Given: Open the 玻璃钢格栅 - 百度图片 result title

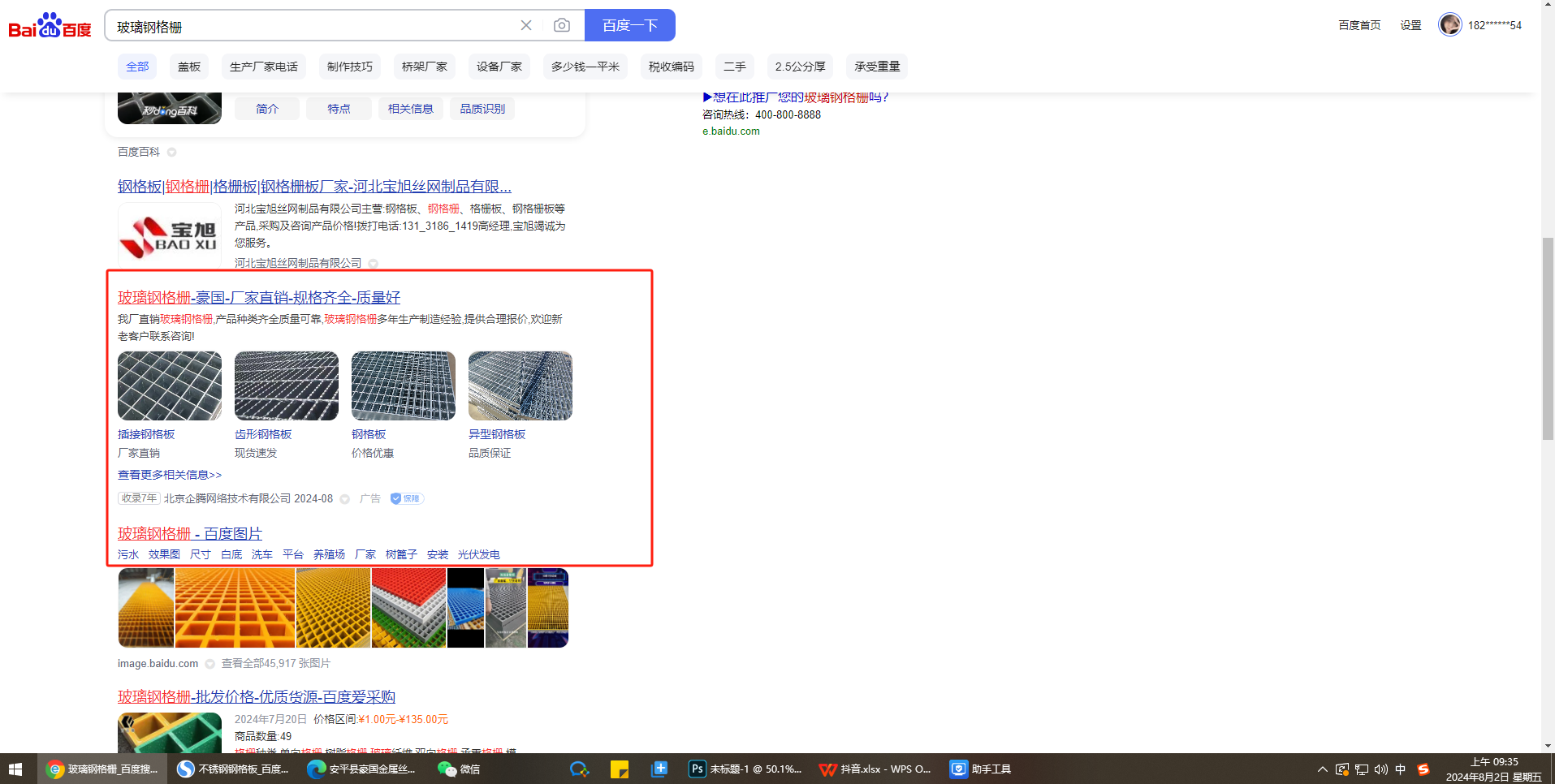Looking at the screenshot, I should tap(190, 534).
